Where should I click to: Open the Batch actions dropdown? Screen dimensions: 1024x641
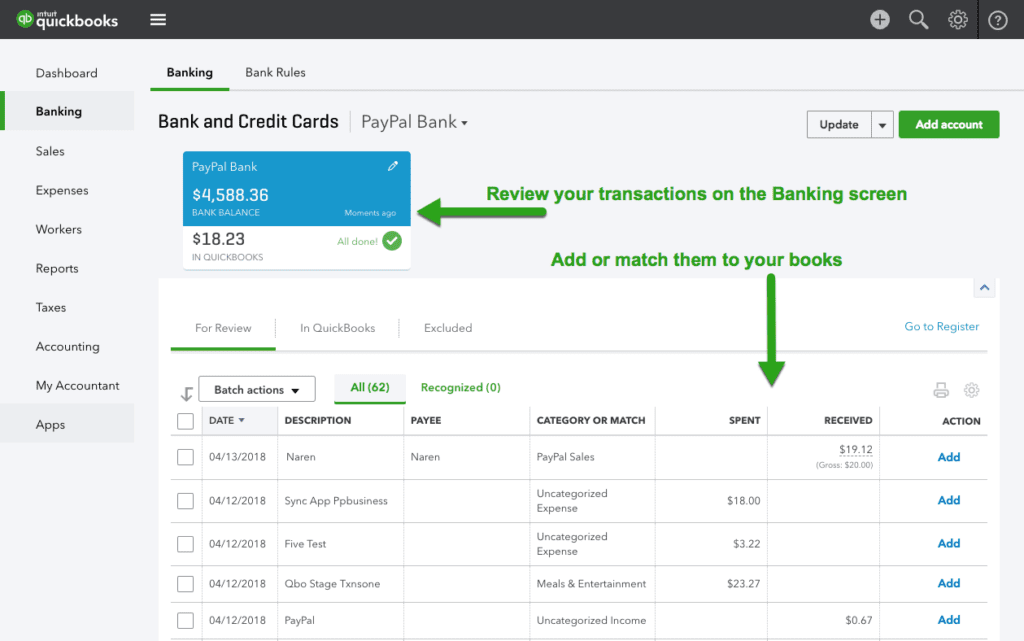coord(256,389)
